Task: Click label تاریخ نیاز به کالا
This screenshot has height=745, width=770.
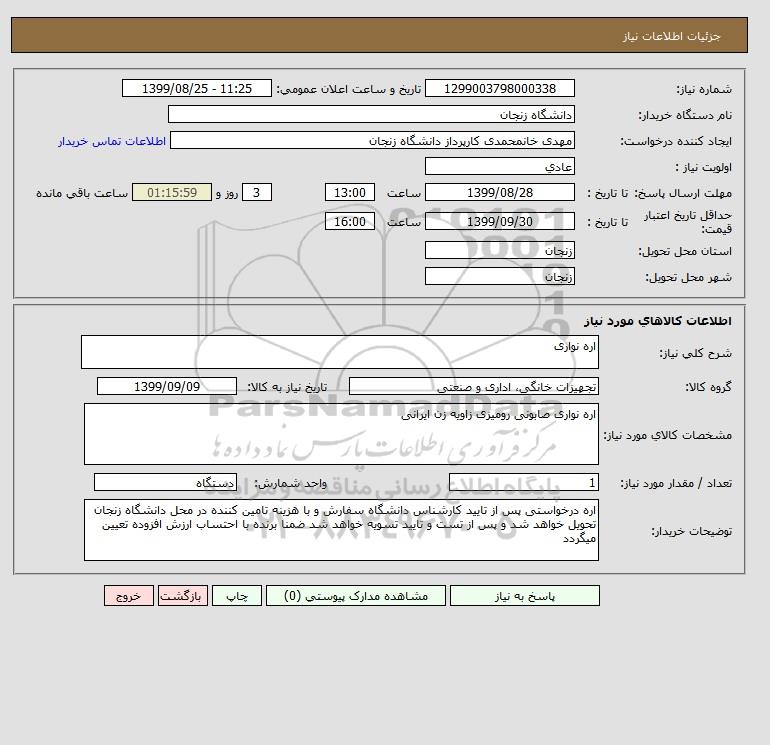Action: [x=287, y=387]
